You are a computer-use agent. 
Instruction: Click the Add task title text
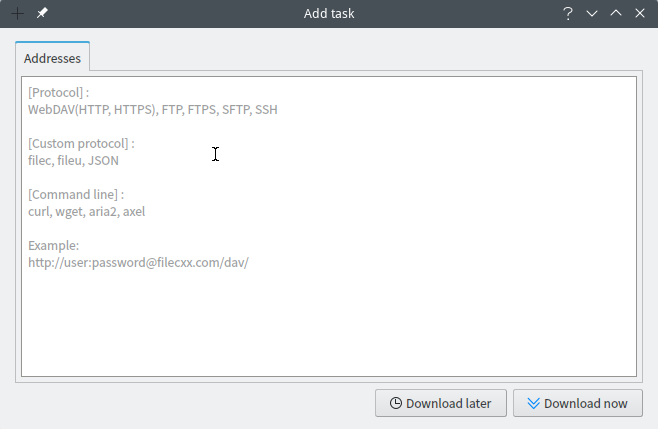tap(329, 13)
